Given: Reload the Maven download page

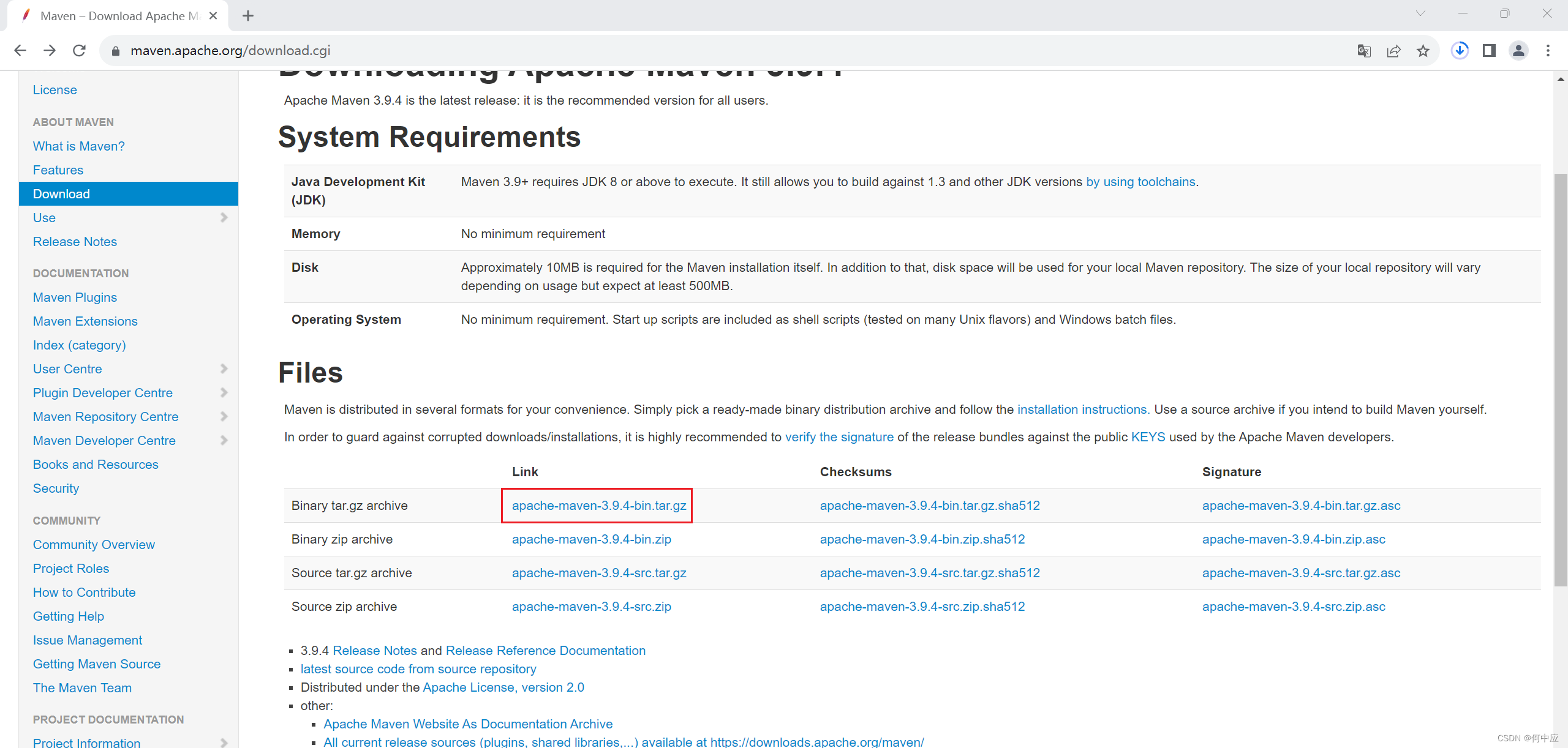Looking at the screenshot, I should 79,51.
